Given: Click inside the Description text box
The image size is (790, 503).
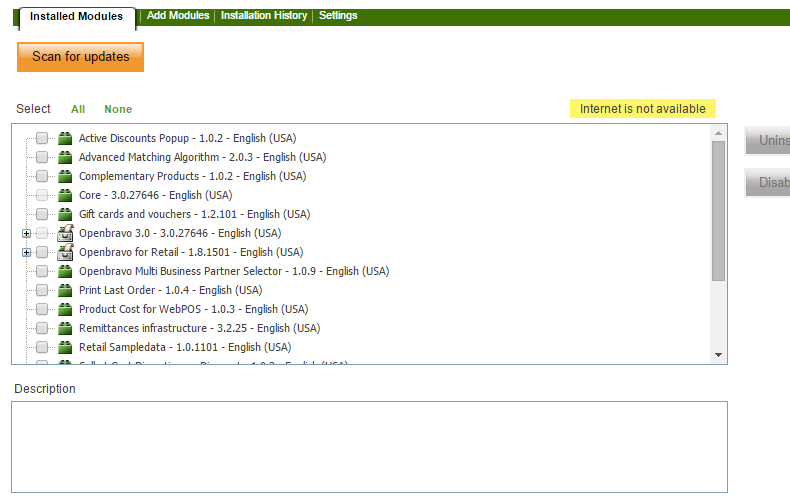Looking at the screenshot, I should coord(369,447).
